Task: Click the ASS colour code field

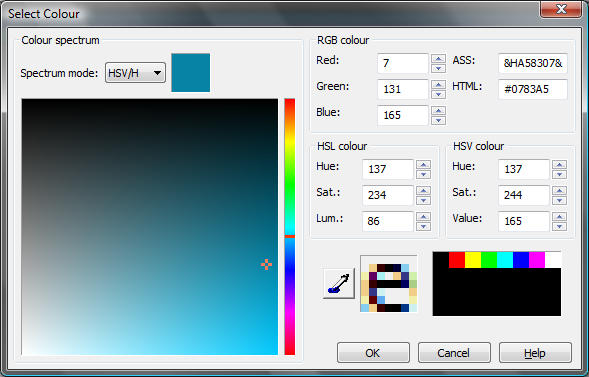Action: click(533, 63)
